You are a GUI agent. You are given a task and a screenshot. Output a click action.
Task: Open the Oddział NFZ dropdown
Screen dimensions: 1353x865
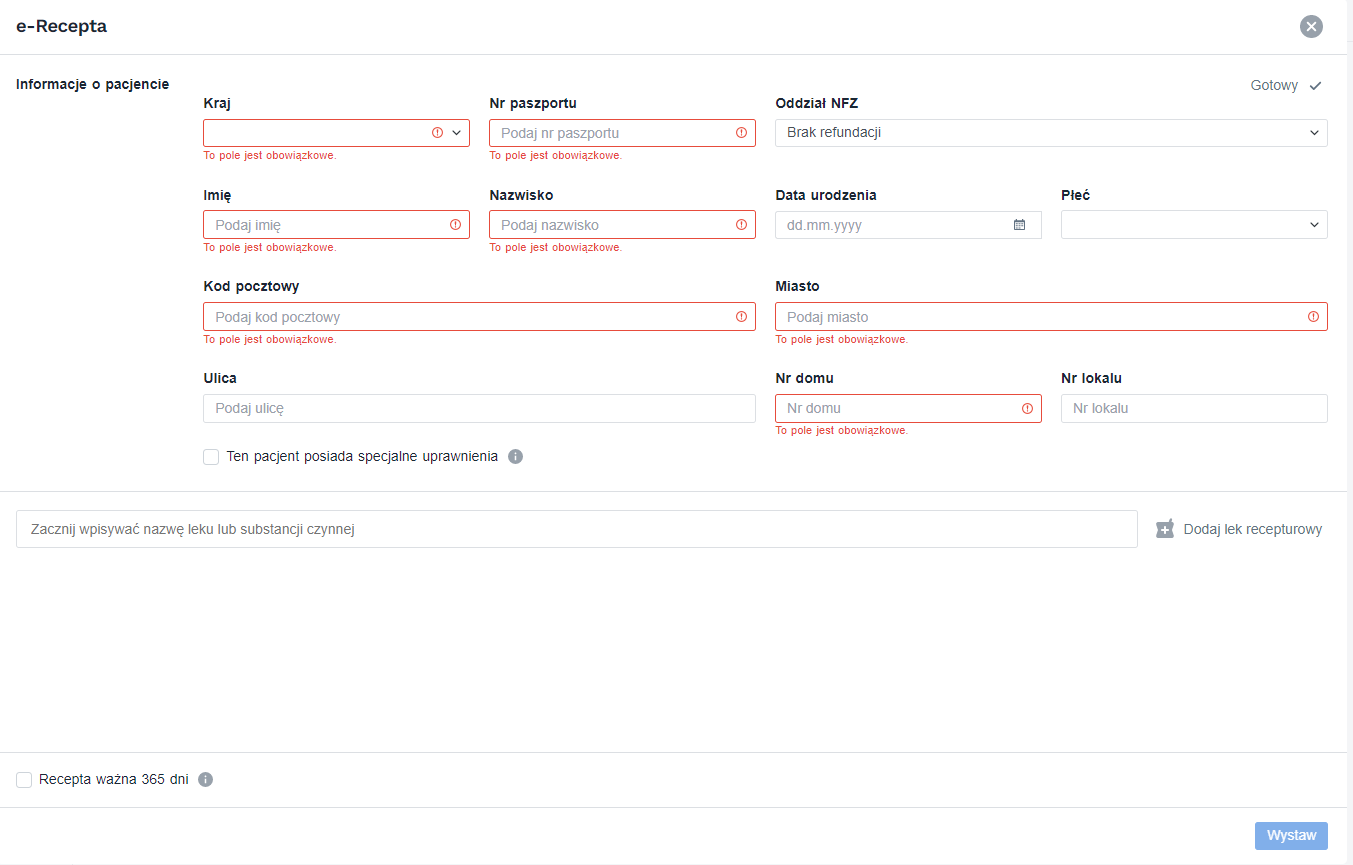(1315, 132)
